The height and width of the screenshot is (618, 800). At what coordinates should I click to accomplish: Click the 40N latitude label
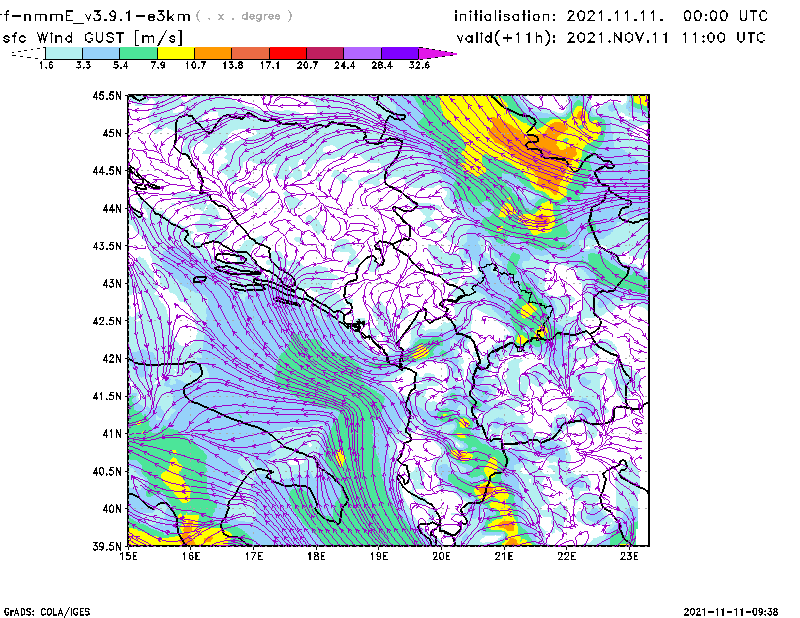pyautogui.click(x=112, y=509)
